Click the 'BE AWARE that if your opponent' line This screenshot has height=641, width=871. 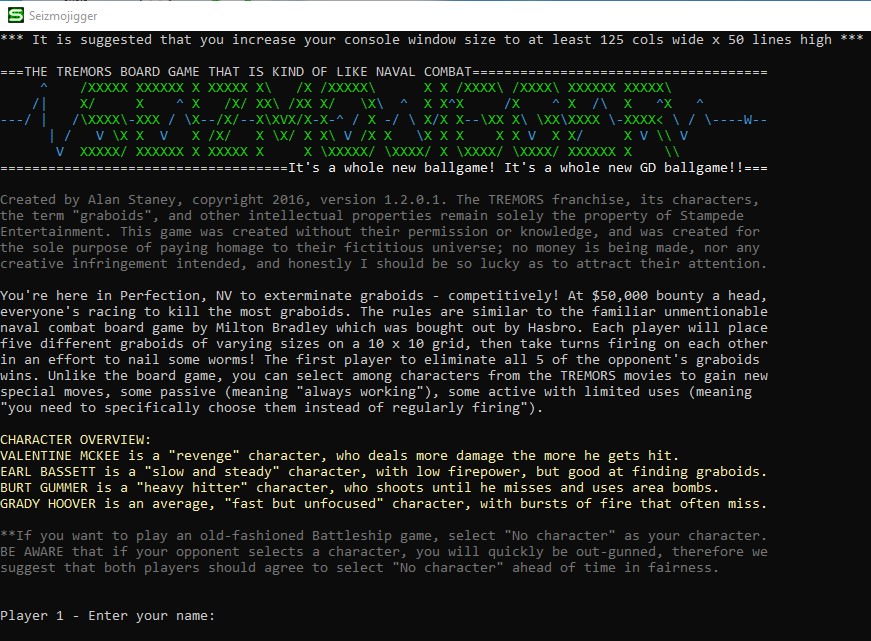pyautogui.click(x=383, y=552)
